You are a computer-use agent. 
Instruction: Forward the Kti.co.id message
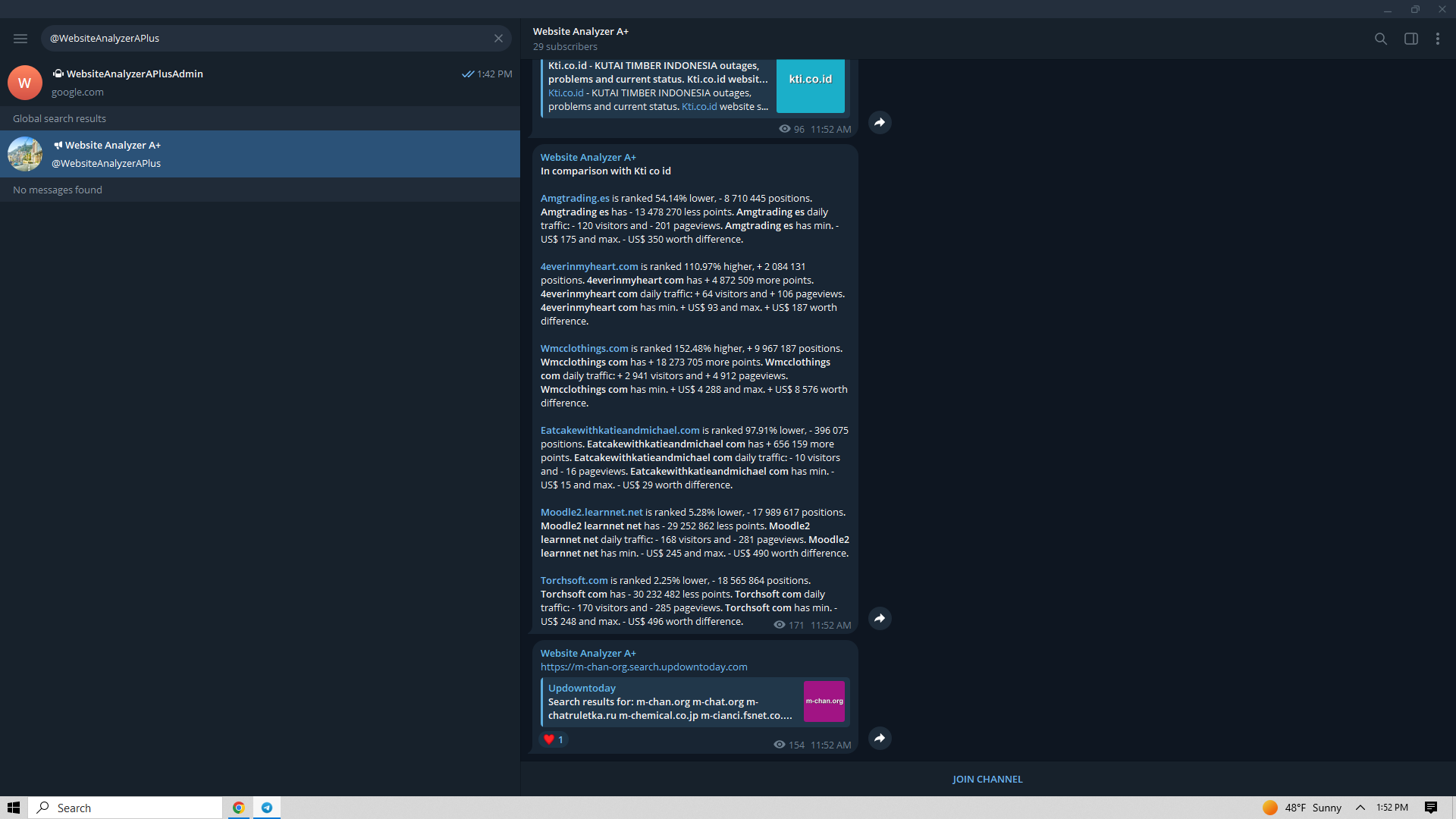(880, 122)
